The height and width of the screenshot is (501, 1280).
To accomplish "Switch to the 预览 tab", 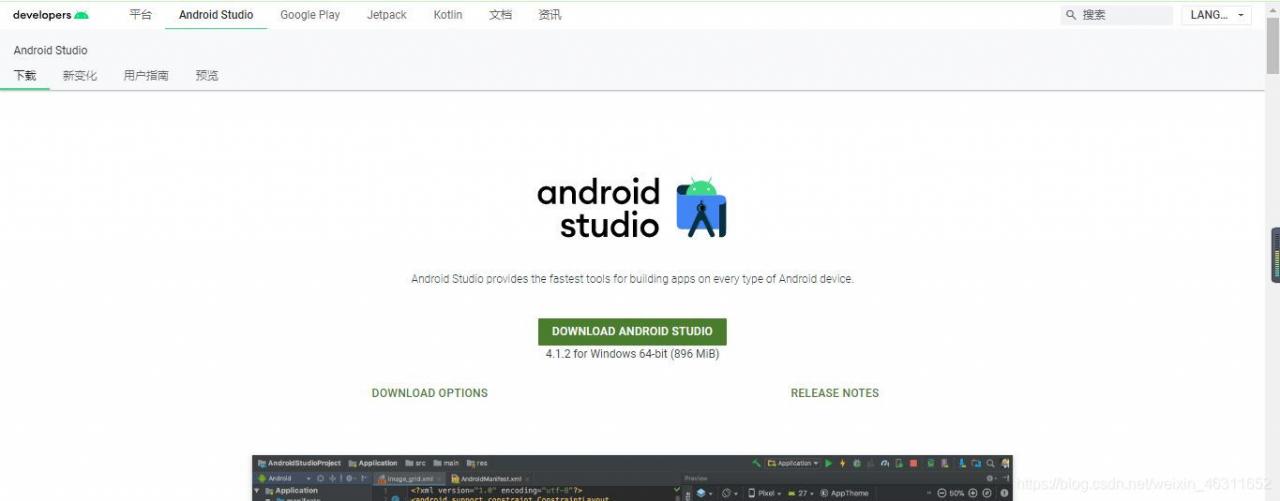I will 207,75.
